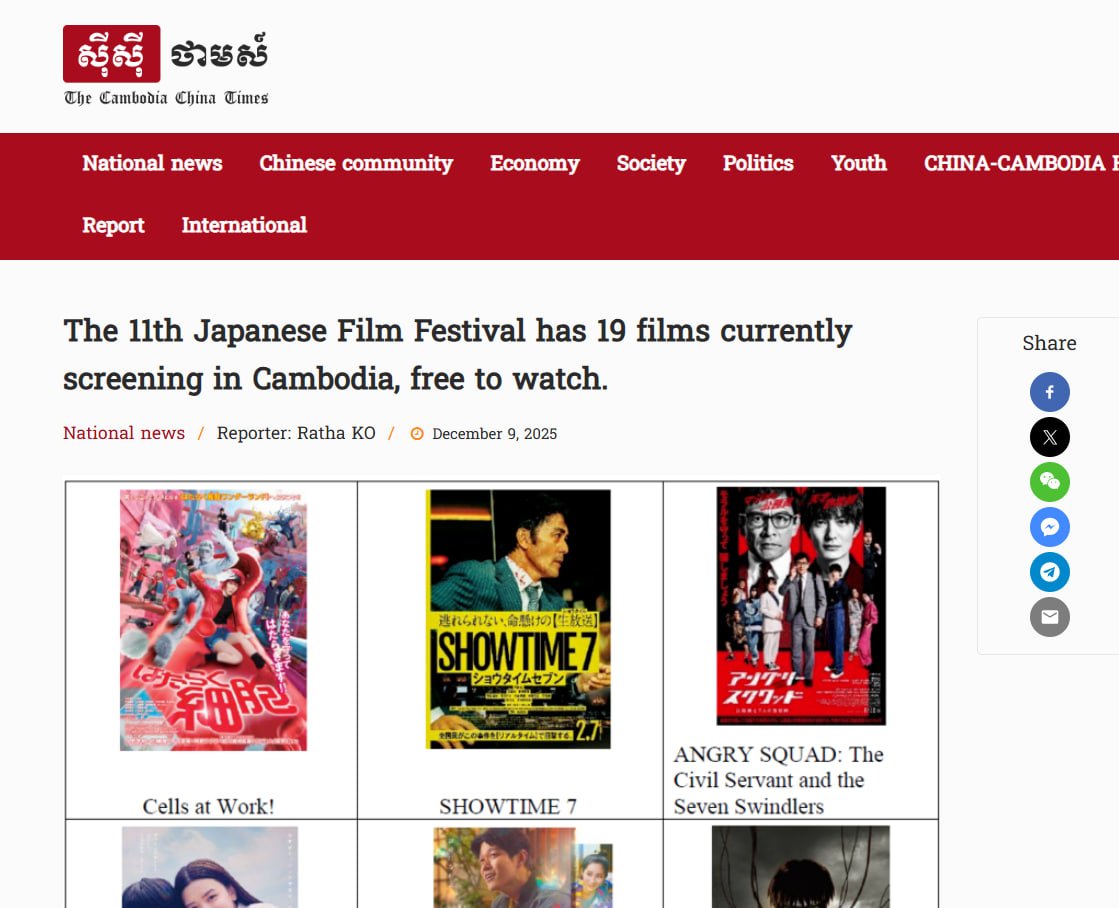Open the National news menu item
This screenshot has height=908, width=1119.
pos(152,163)
